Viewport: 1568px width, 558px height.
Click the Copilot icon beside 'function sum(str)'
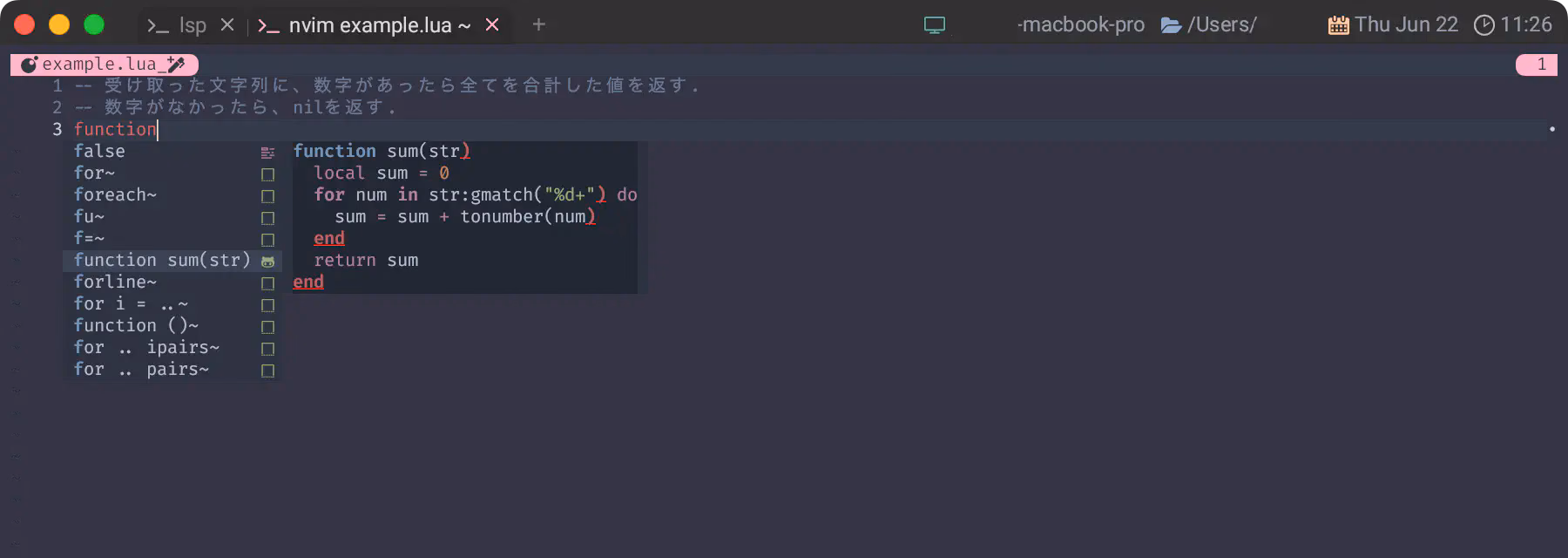[x=267, y=262]
